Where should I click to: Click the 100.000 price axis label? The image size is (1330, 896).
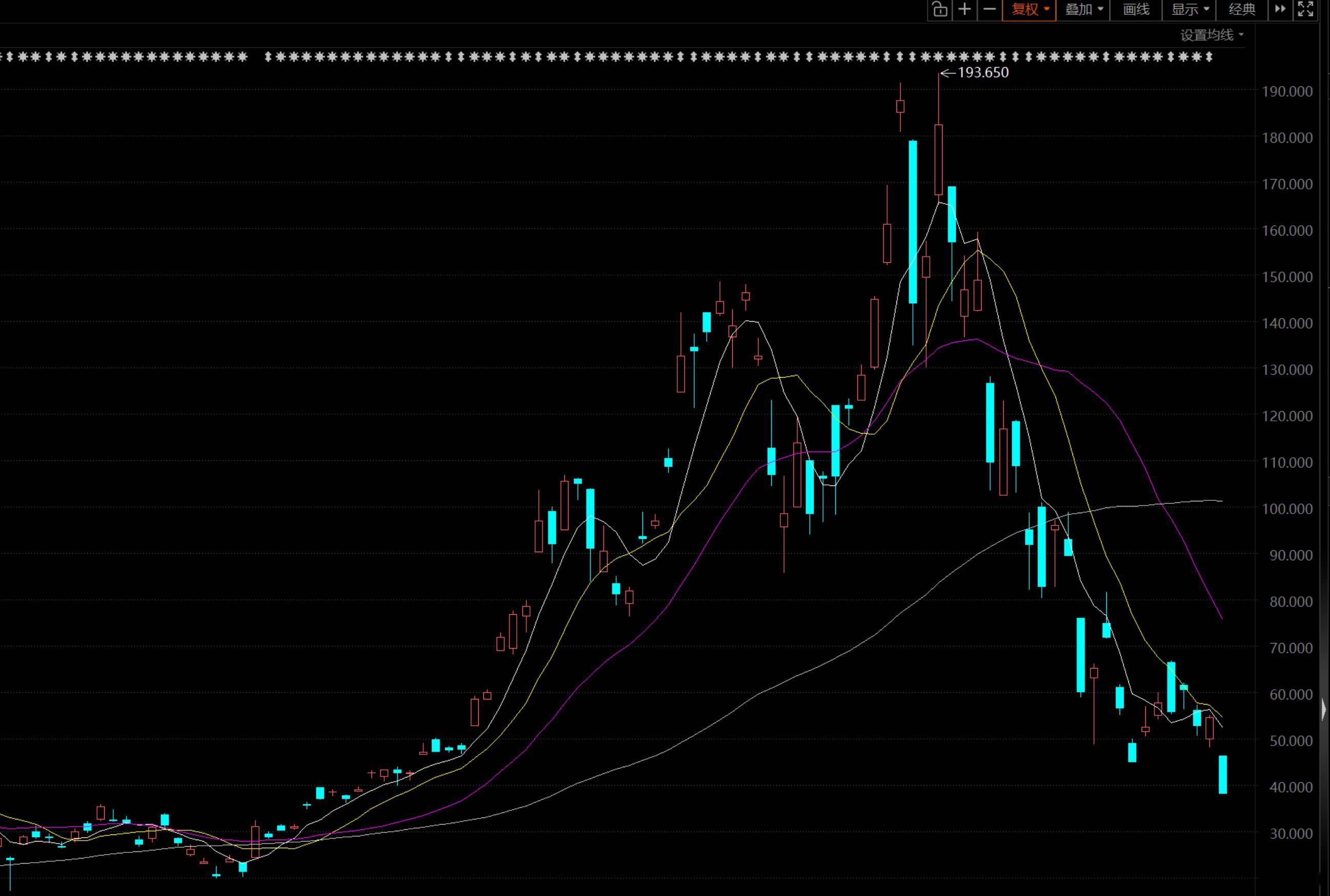click(1287, 509)
